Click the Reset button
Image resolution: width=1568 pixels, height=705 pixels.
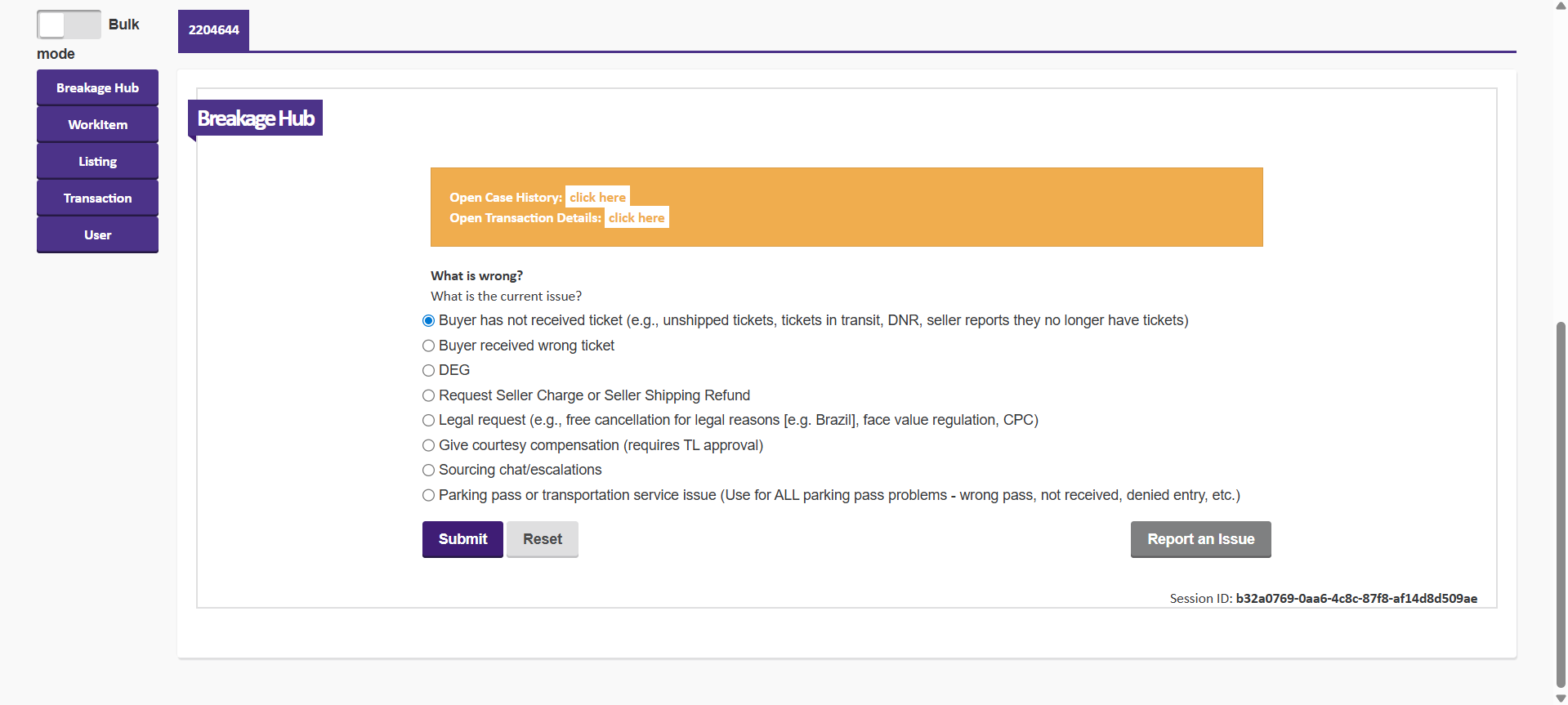click(542, 539)
